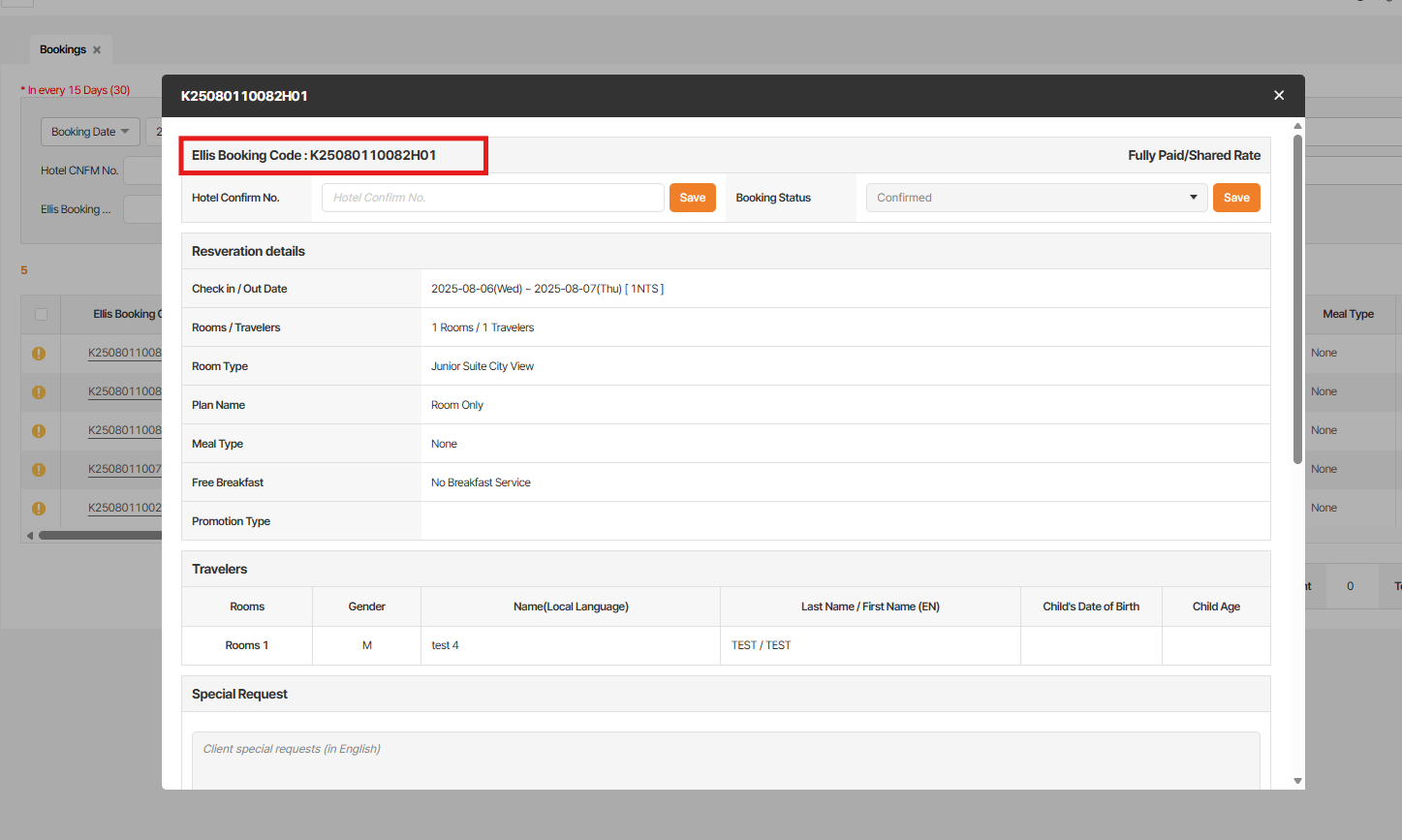Click the dialog scrollbar's down arrow
1402x840 pixels.
1297,781
